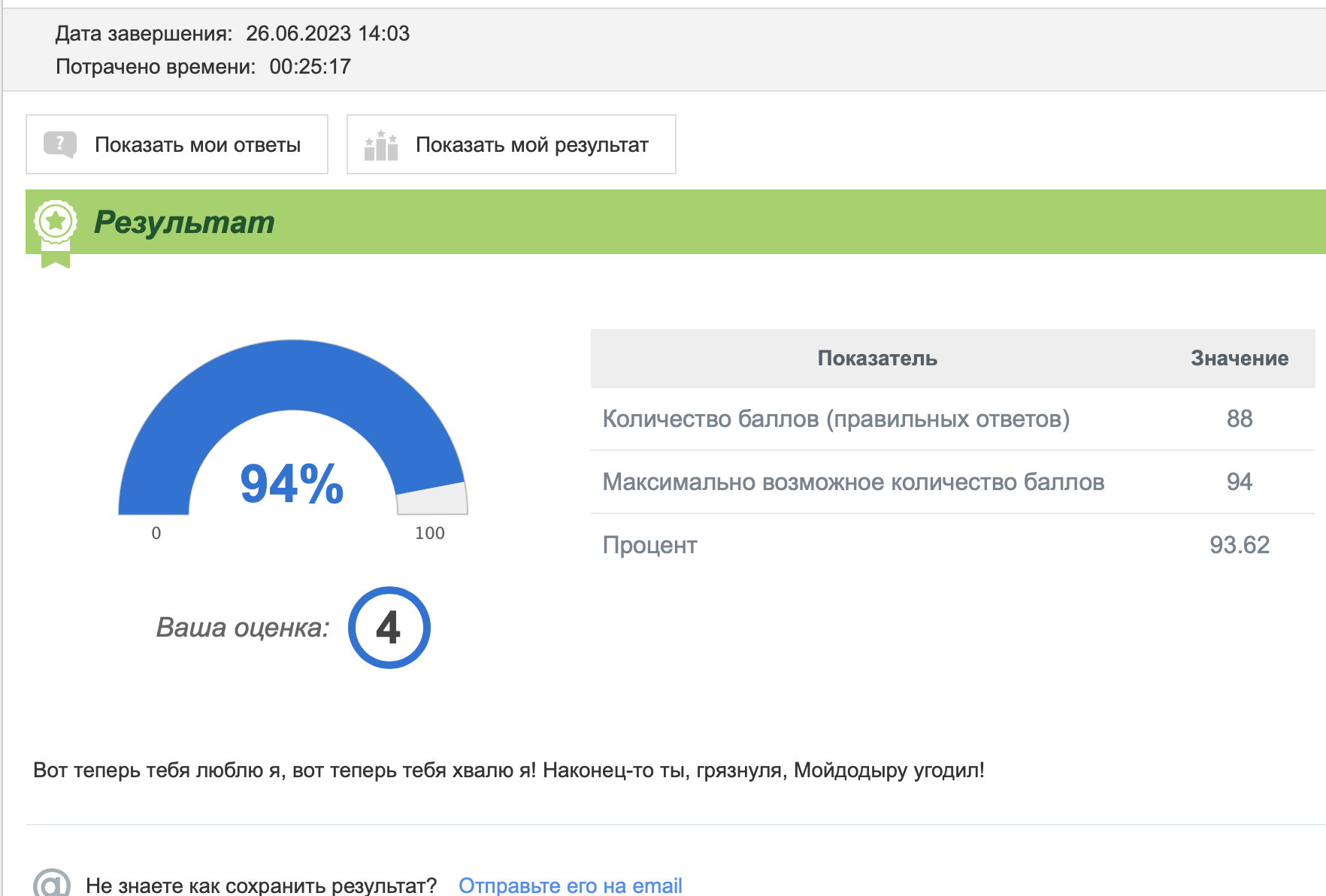Screen dimensions: 1326x896
Task: Click the 'Показать мой результат' button
Action: pyautogui.click(x=511, y=144)
